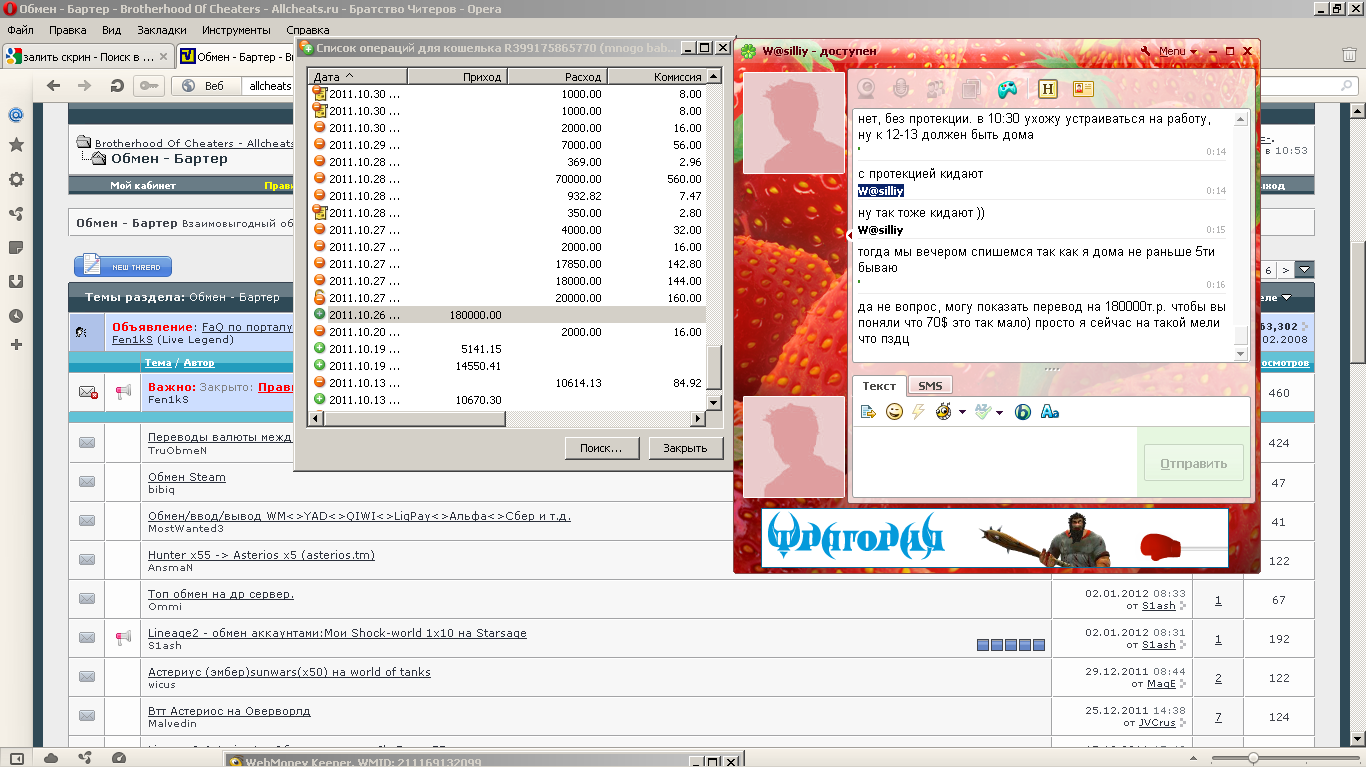
Task: Open the history clock panel in sidebar
Action: coord(16,316)
